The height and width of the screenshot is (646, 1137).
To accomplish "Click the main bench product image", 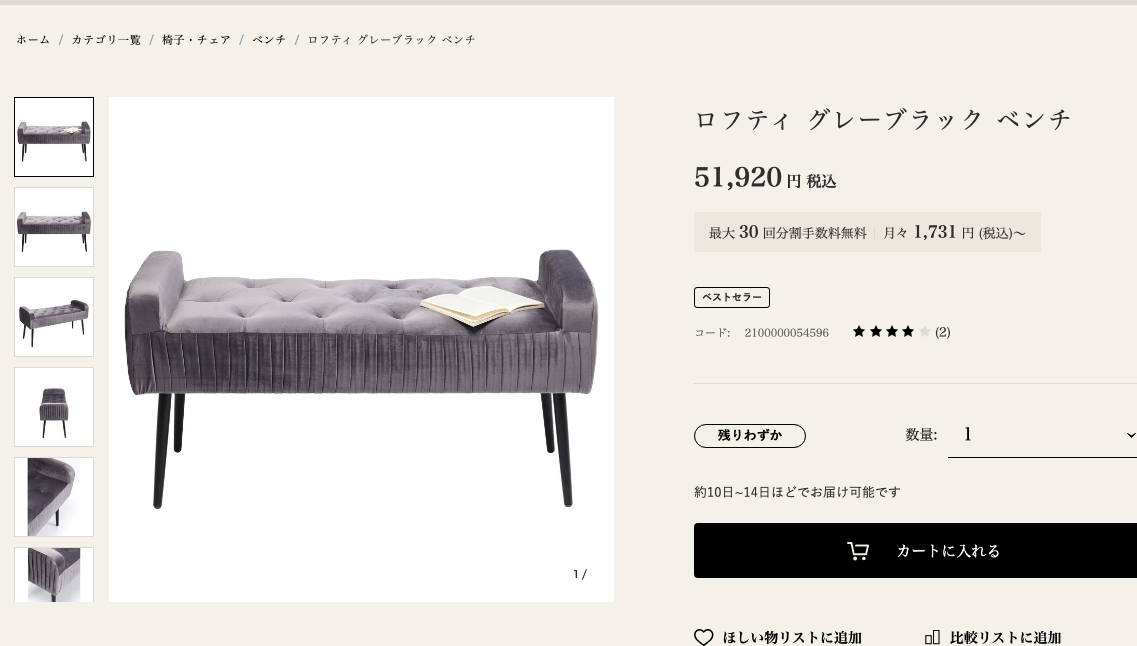I will 361,349.
